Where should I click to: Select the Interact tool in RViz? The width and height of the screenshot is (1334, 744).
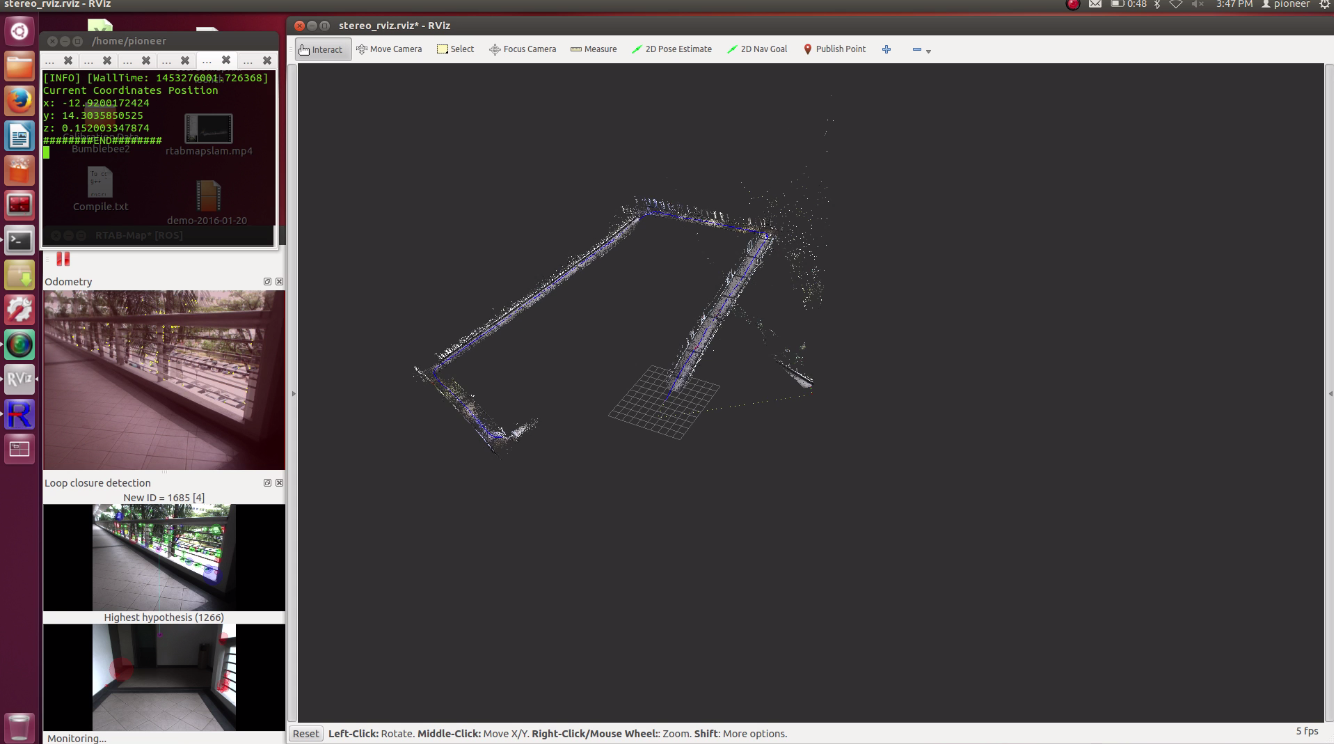click(322, 49)
